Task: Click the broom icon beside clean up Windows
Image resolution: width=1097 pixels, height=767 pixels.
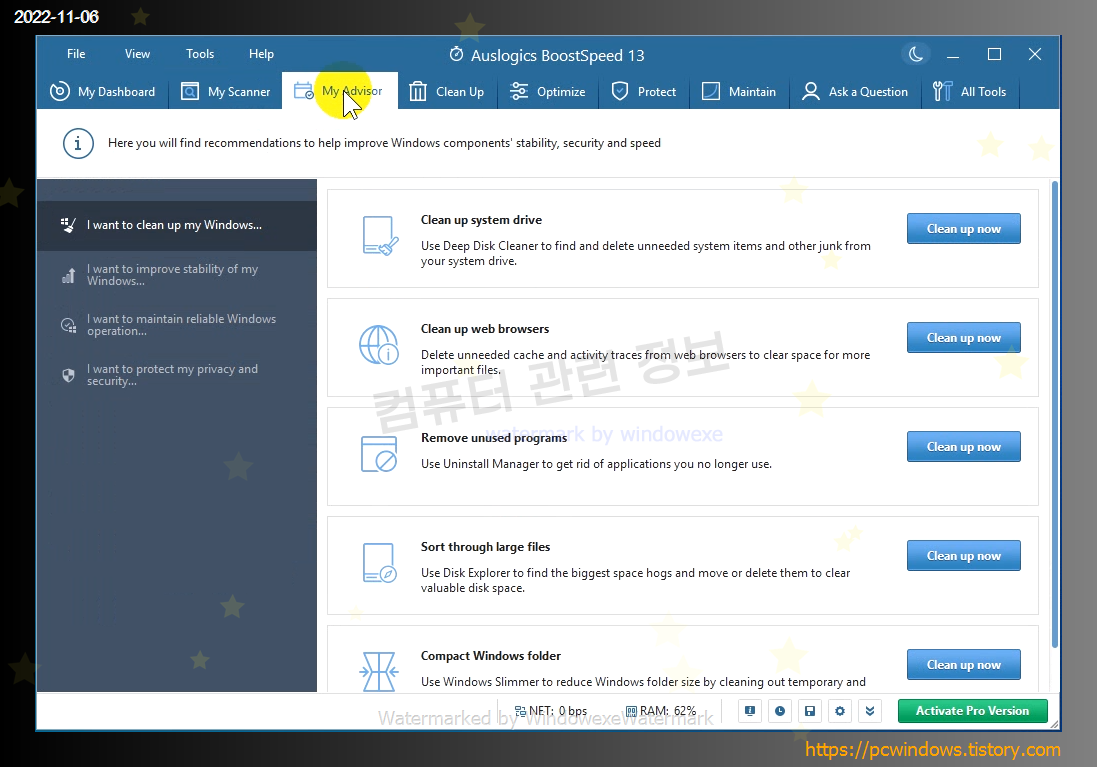Action: tap(68, 225)
